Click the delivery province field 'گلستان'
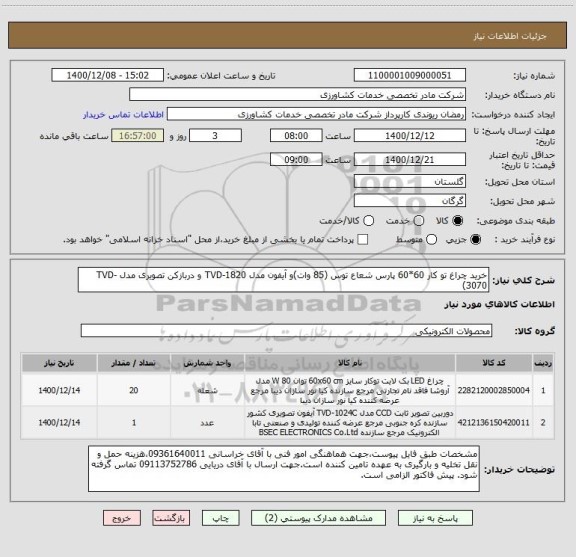The width and height of the screenshot is (576, 557). click(x=410, y=182)
